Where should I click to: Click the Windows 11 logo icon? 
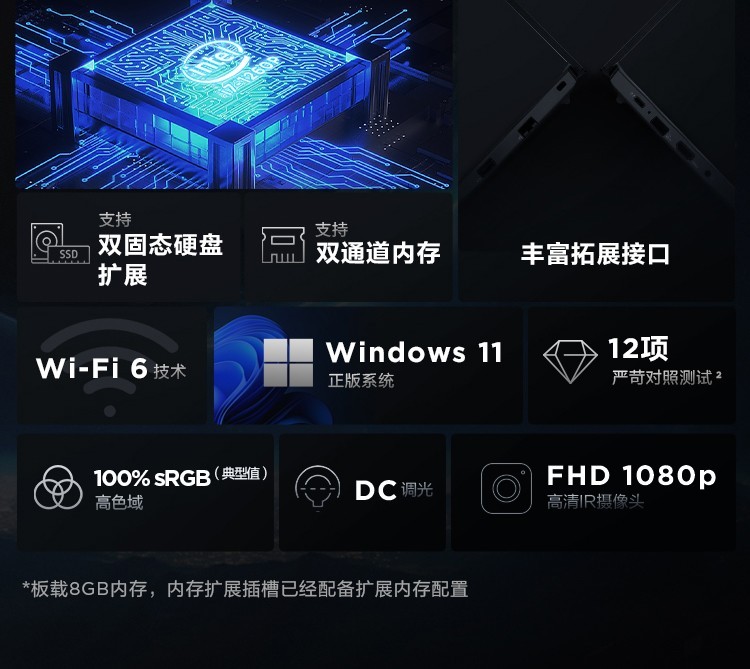[288, 362]
